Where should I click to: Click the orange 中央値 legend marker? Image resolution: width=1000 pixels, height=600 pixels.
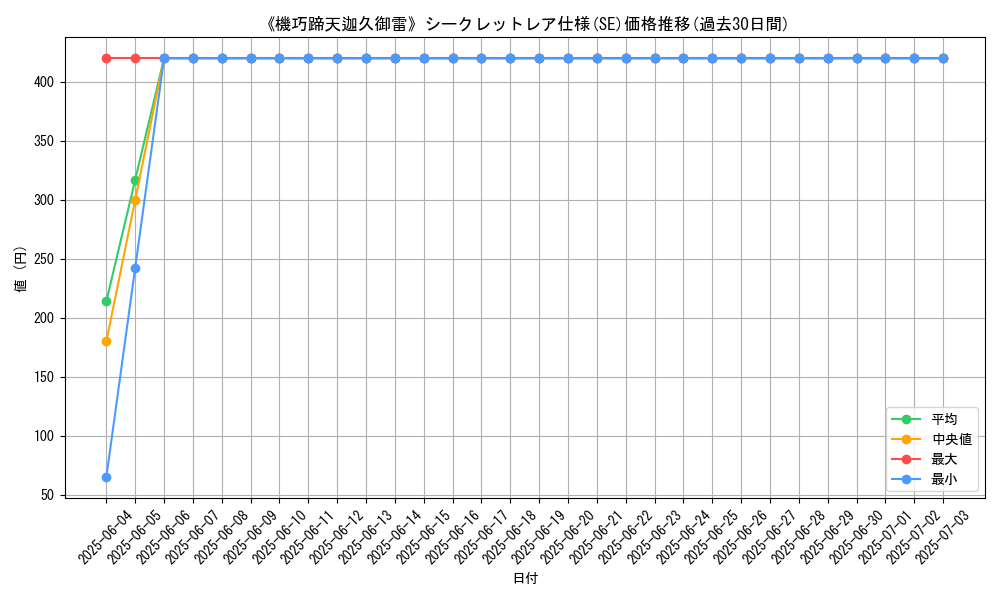click(x=906, y=439)
